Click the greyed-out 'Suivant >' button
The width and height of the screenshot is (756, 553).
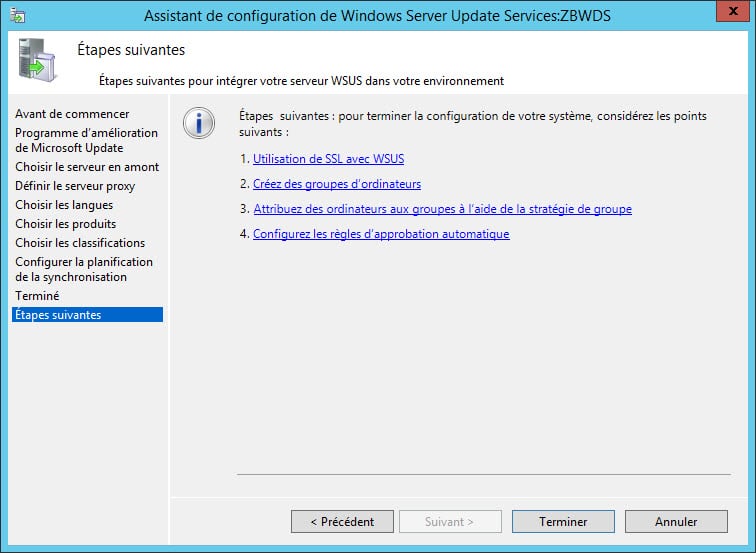450,522
